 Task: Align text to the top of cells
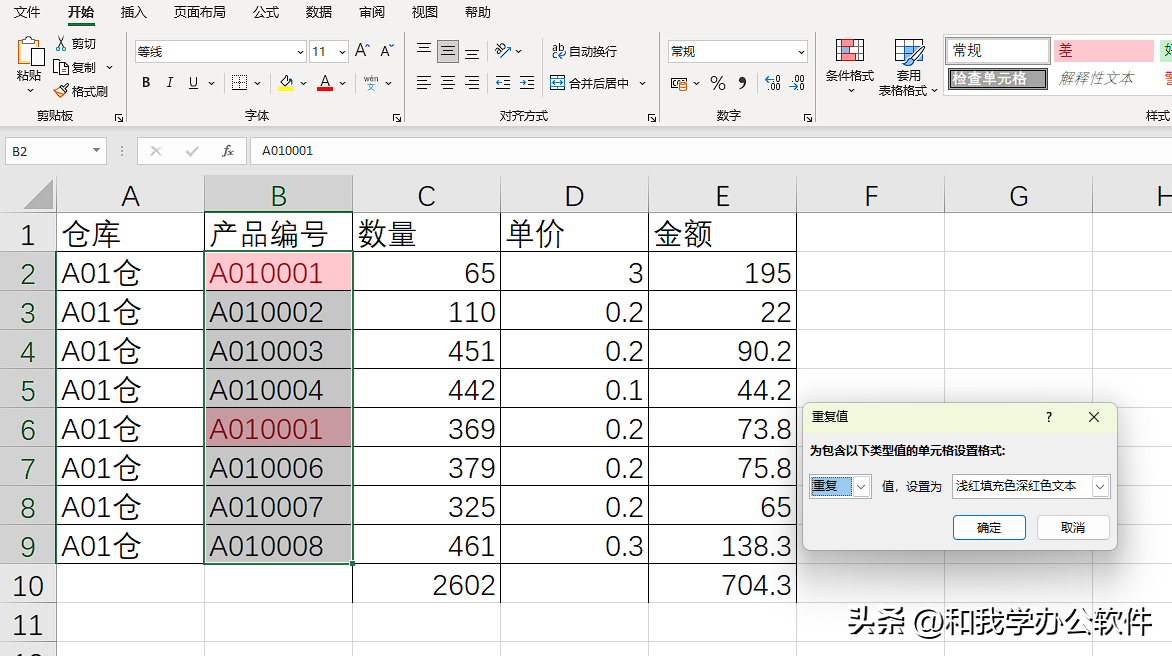424,51
